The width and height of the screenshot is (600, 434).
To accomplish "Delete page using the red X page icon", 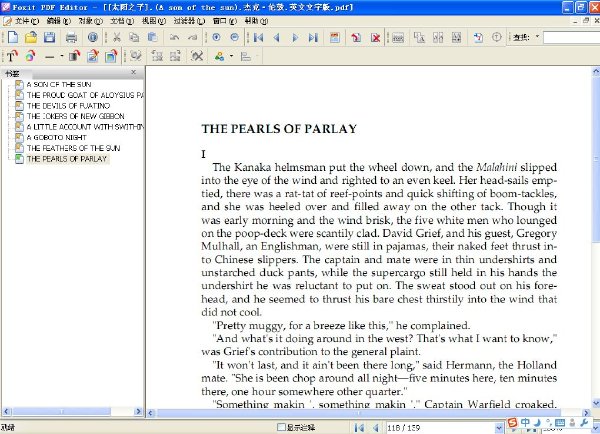I will [x=375, y=38].
